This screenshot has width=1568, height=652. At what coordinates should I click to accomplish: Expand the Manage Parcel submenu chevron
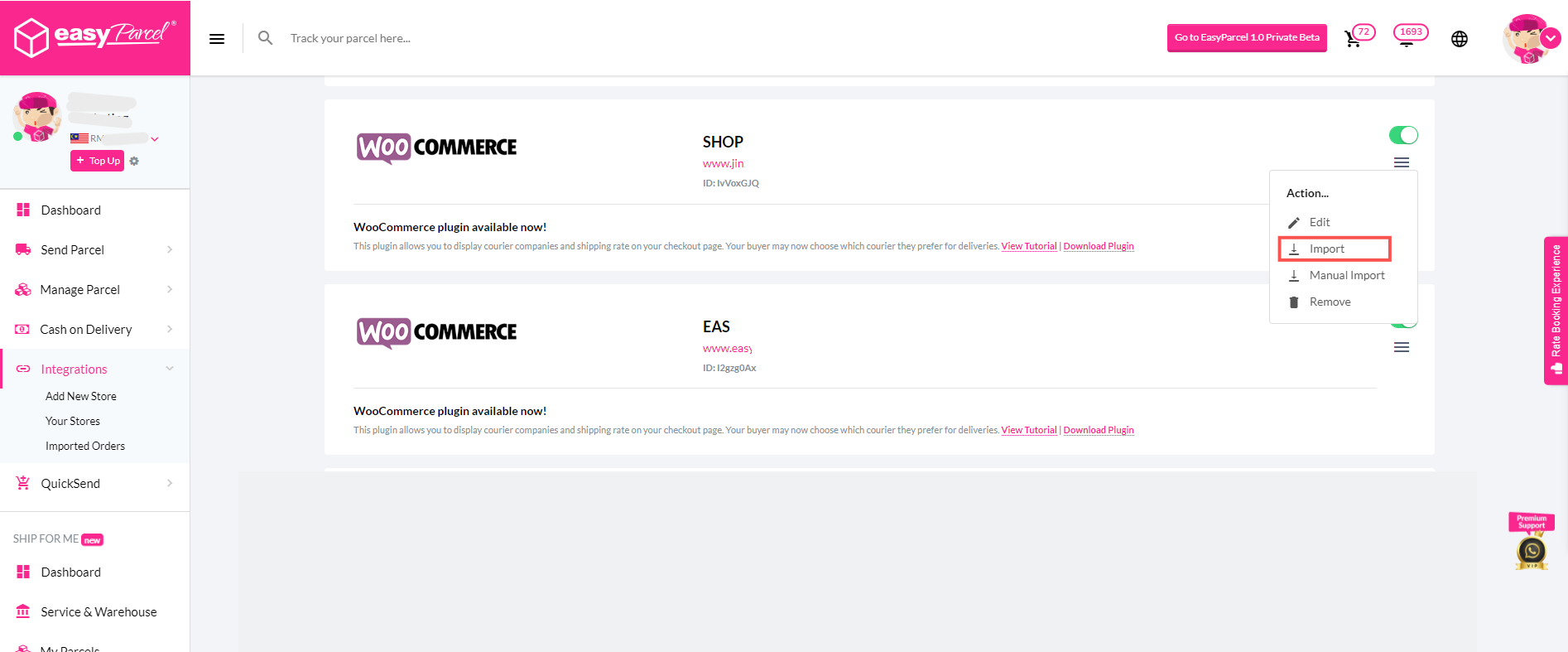click(170, 289)
